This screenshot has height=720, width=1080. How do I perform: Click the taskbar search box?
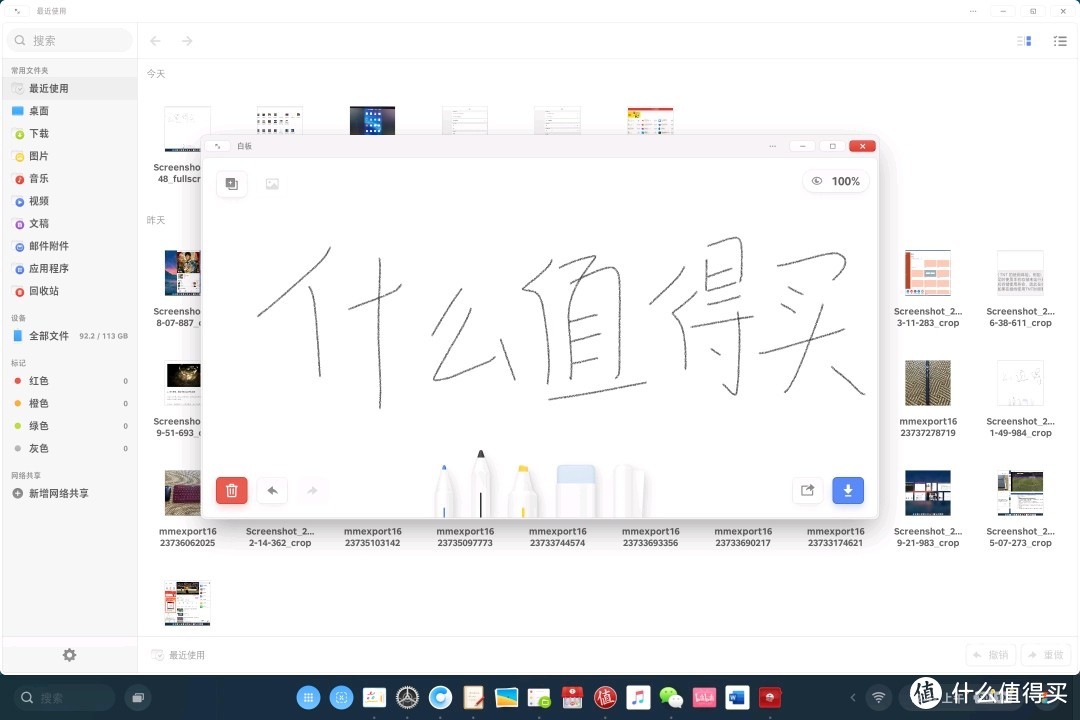coord(65,698)
